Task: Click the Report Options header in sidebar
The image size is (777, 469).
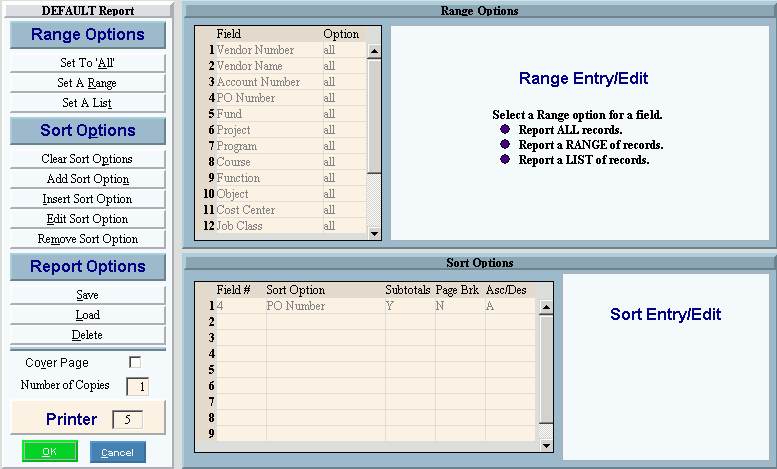Action: click(88, 267)
